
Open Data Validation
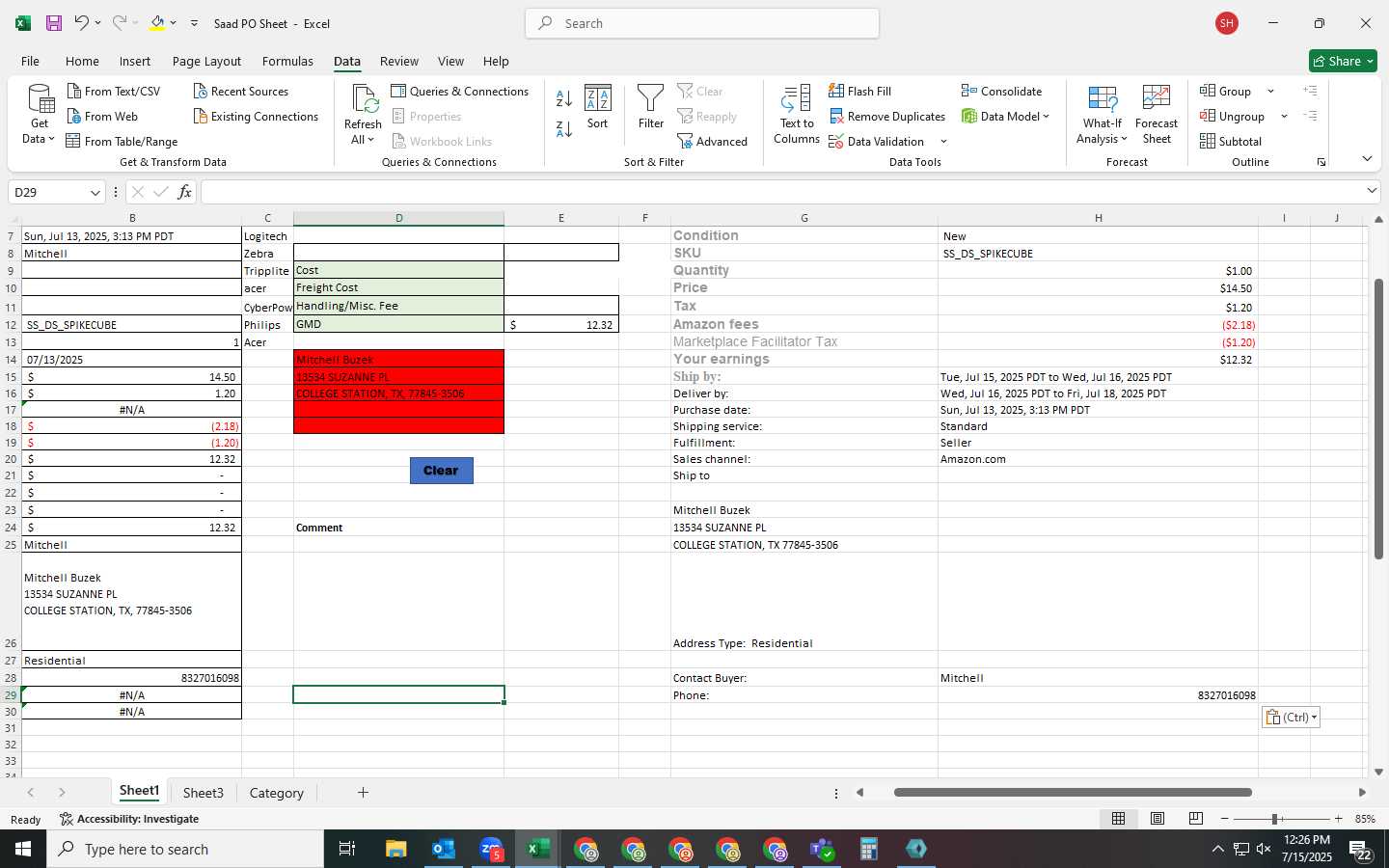point(877,142)
